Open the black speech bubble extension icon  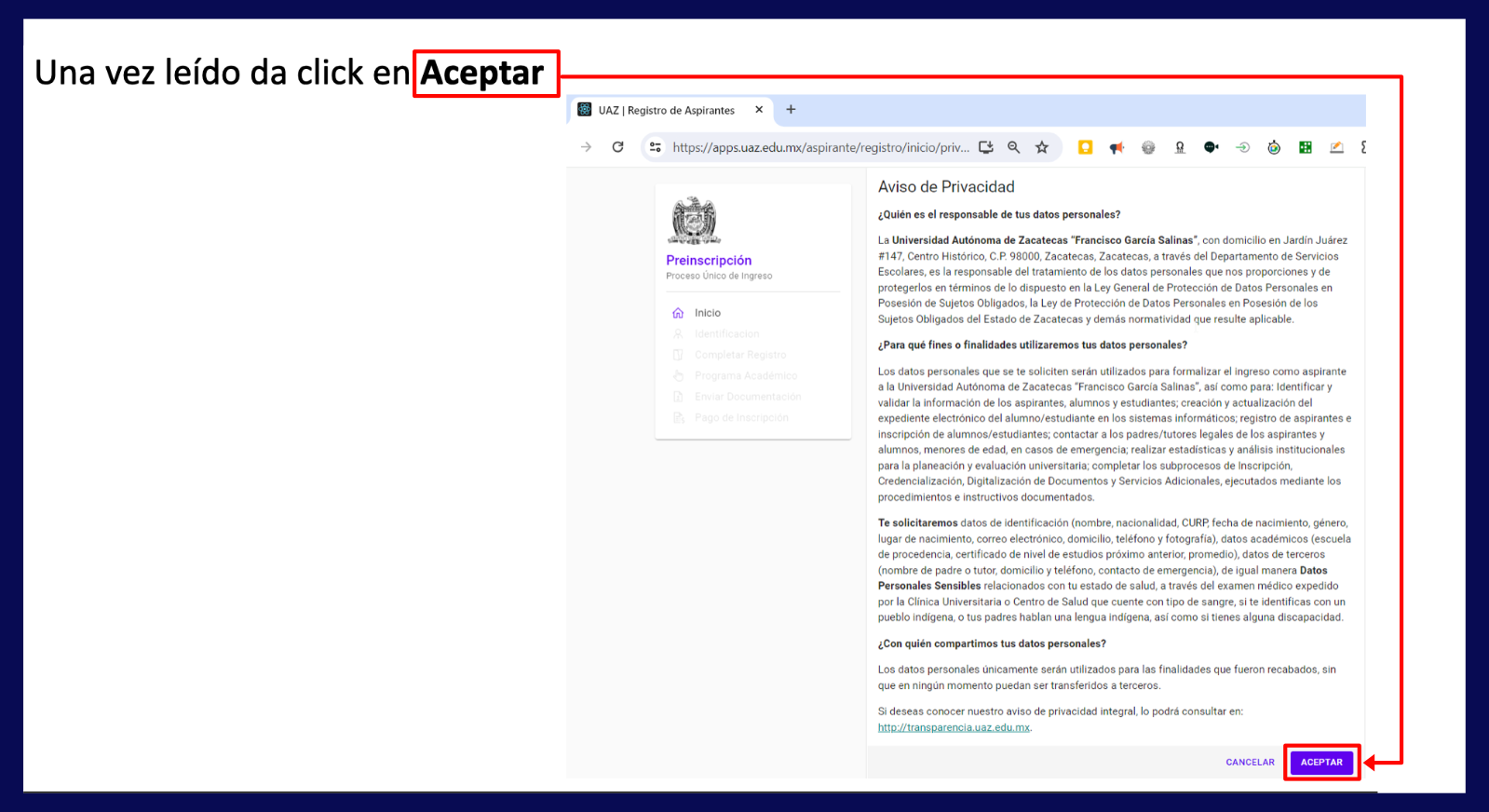tap(1211, 147)
